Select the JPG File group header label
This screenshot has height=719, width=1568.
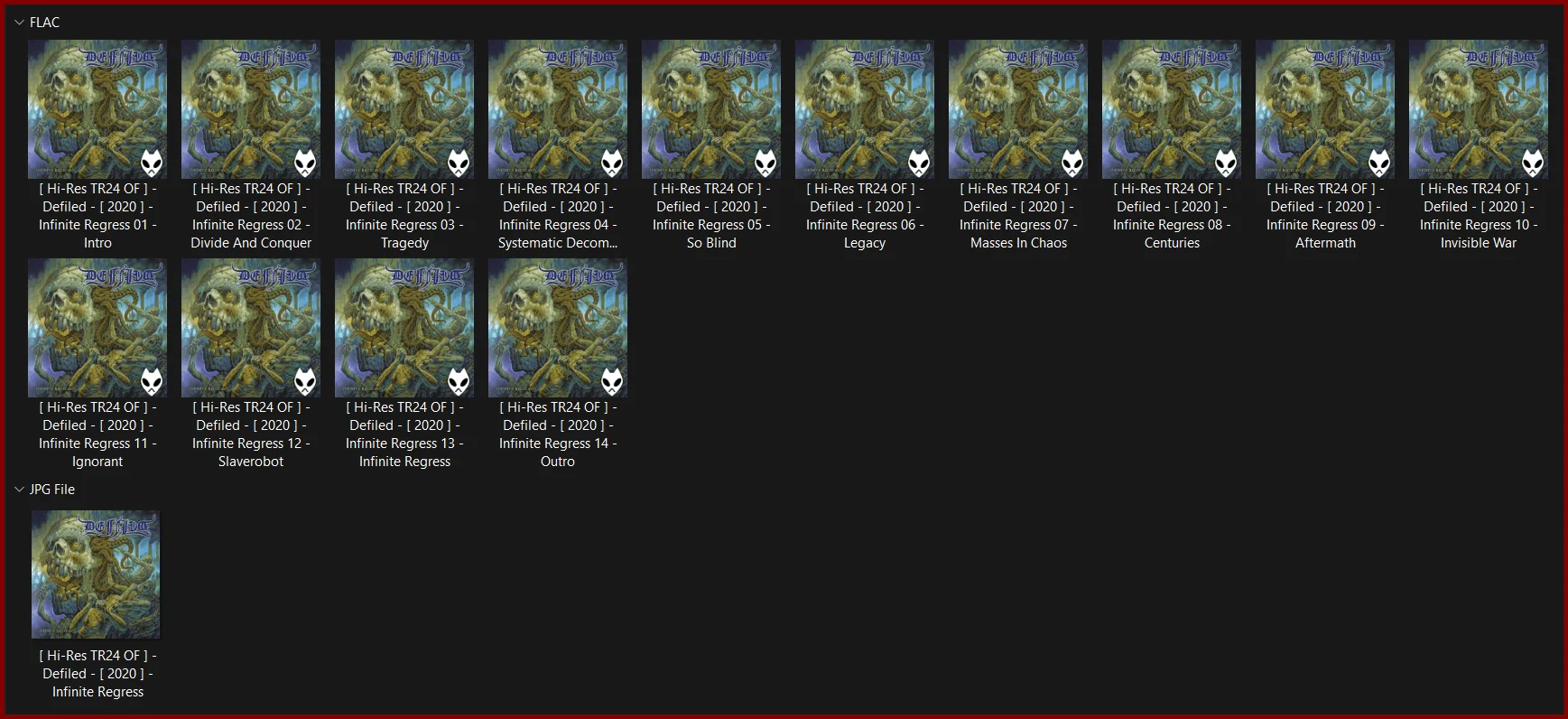pyautogui.click(x=52, y=490)
